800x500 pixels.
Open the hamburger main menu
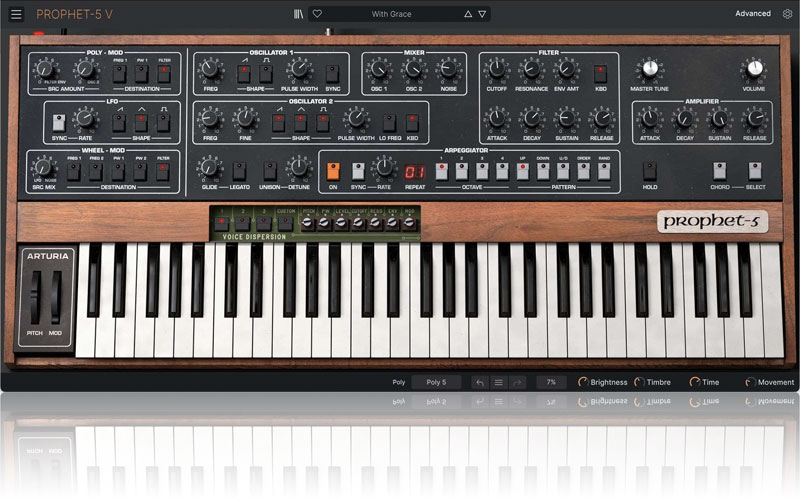[x=16, y=14]
